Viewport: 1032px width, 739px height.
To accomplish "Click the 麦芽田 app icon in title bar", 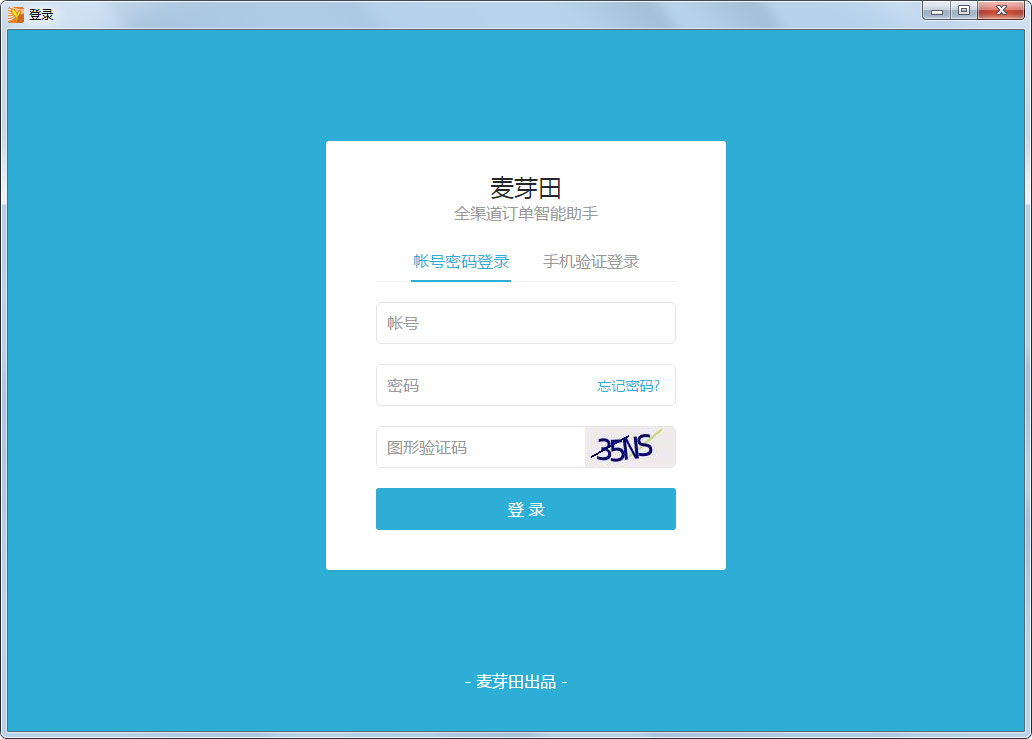I will pyautogui.click(x=15, y=14).
